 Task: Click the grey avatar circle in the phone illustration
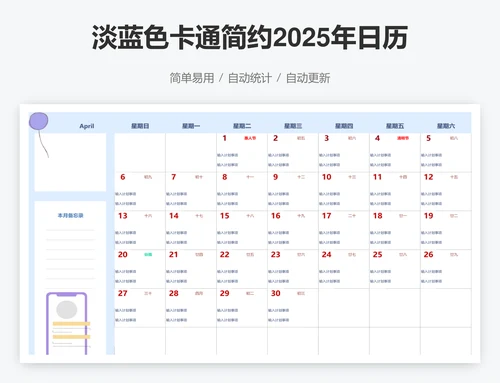tap(67, 309)
